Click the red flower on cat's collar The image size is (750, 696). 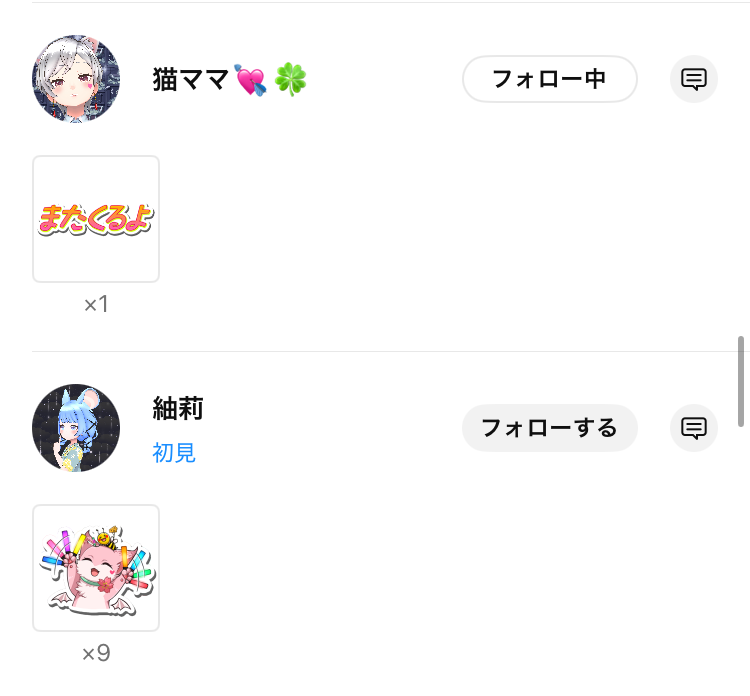104,585
